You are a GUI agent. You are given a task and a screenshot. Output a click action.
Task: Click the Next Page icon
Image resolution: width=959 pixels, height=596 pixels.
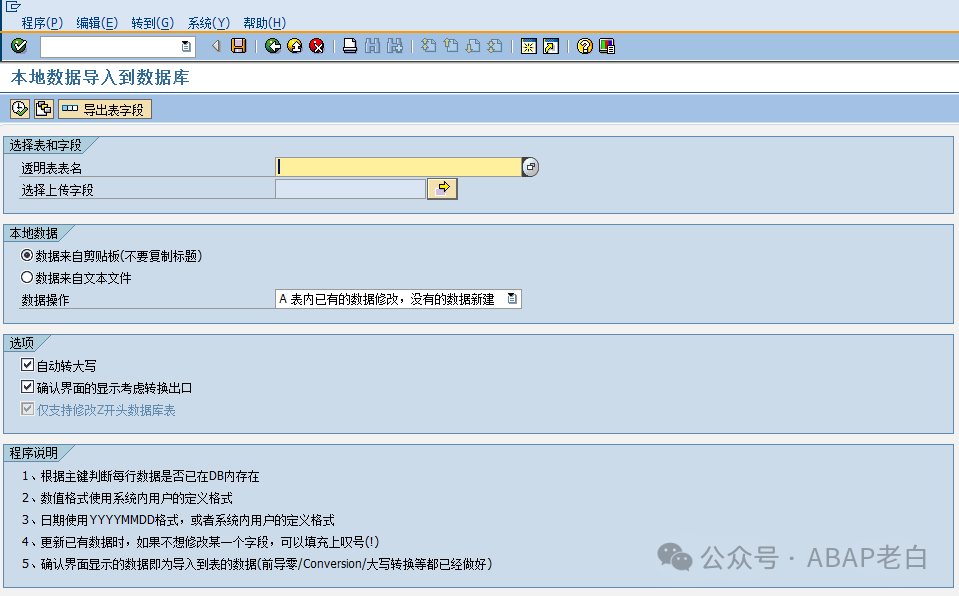[x=473, y=46]
